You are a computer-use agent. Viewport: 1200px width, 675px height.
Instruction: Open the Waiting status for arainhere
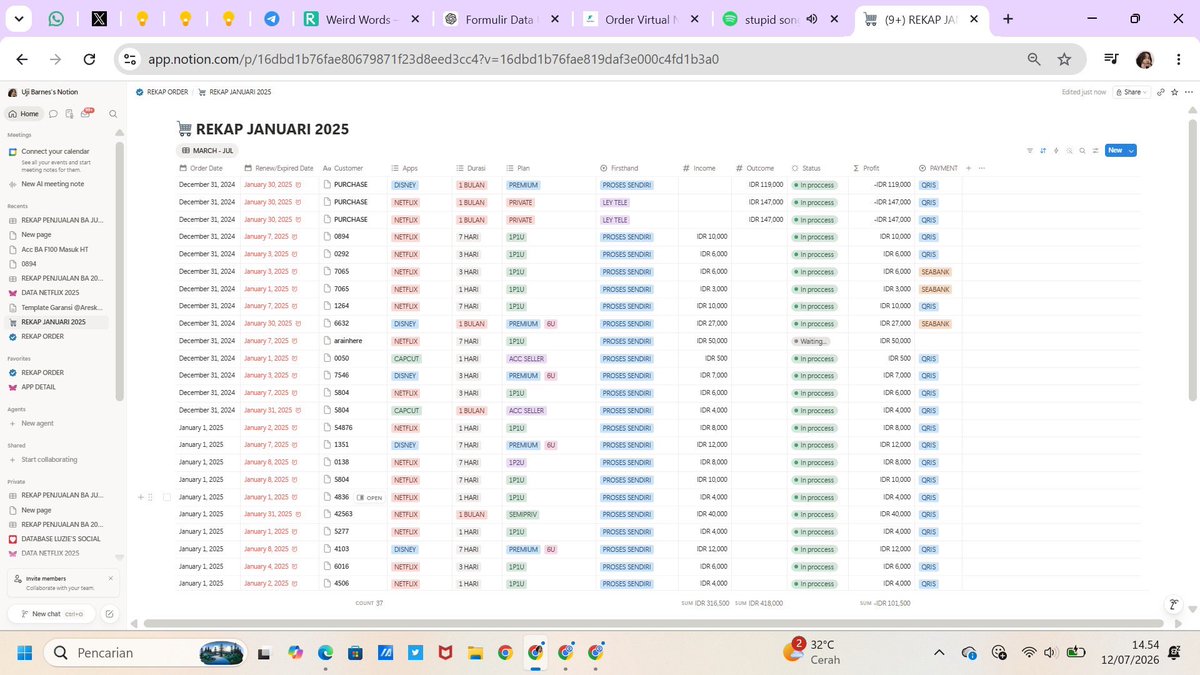point(812,341)
